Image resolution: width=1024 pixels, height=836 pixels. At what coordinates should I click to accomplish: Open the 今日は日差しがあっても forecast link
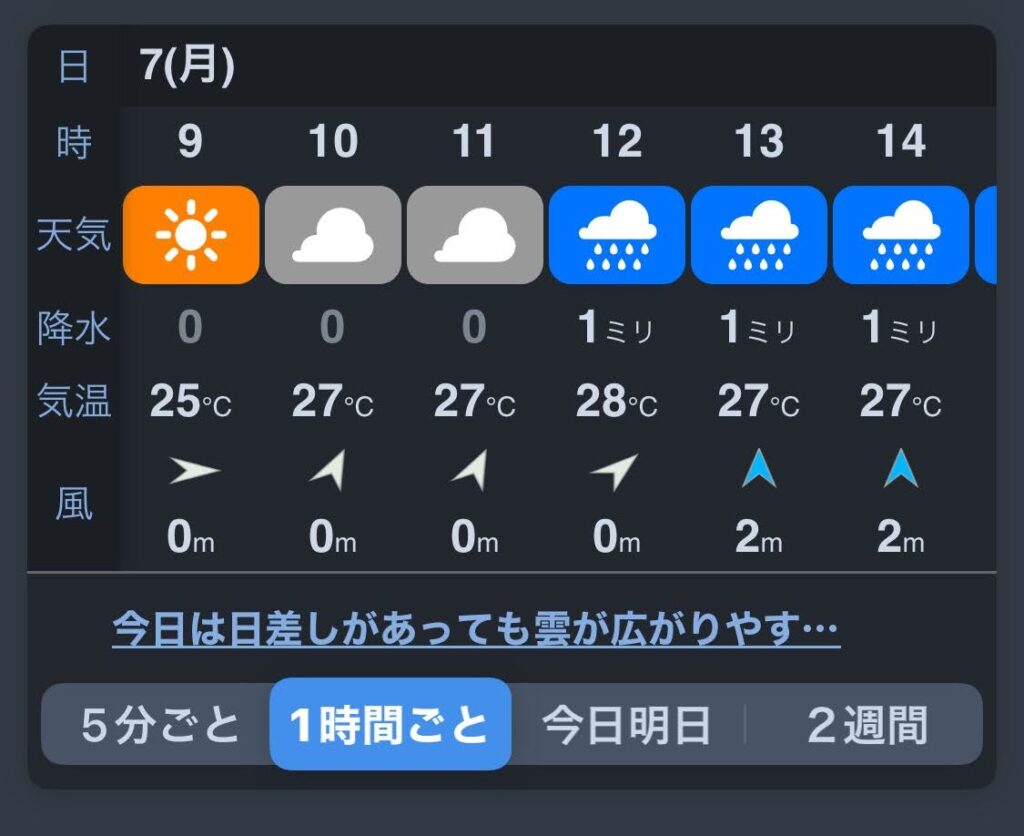click(x=475, y=629)
